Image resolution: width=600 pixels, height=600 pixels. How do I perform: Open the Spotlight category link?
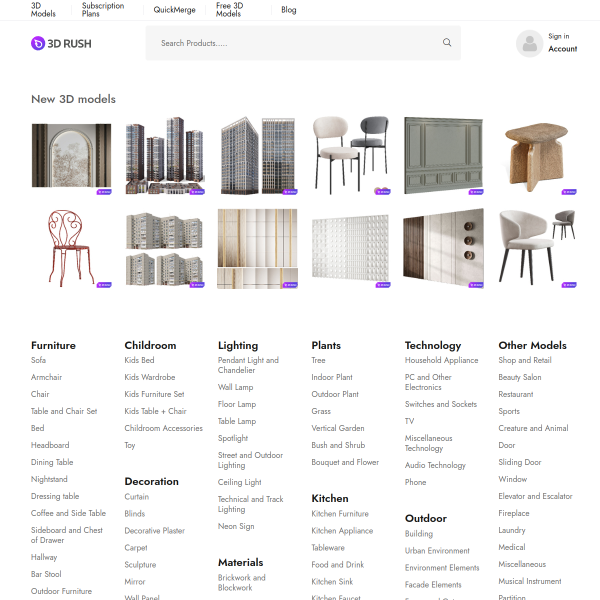click(x=233, y=438)
